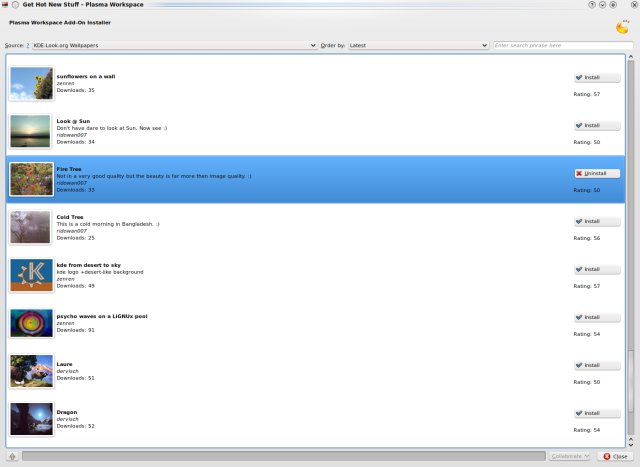This screenshot has height=467, width=640.
Task: Click the progress bar at bottom
Action: point(284,456)
